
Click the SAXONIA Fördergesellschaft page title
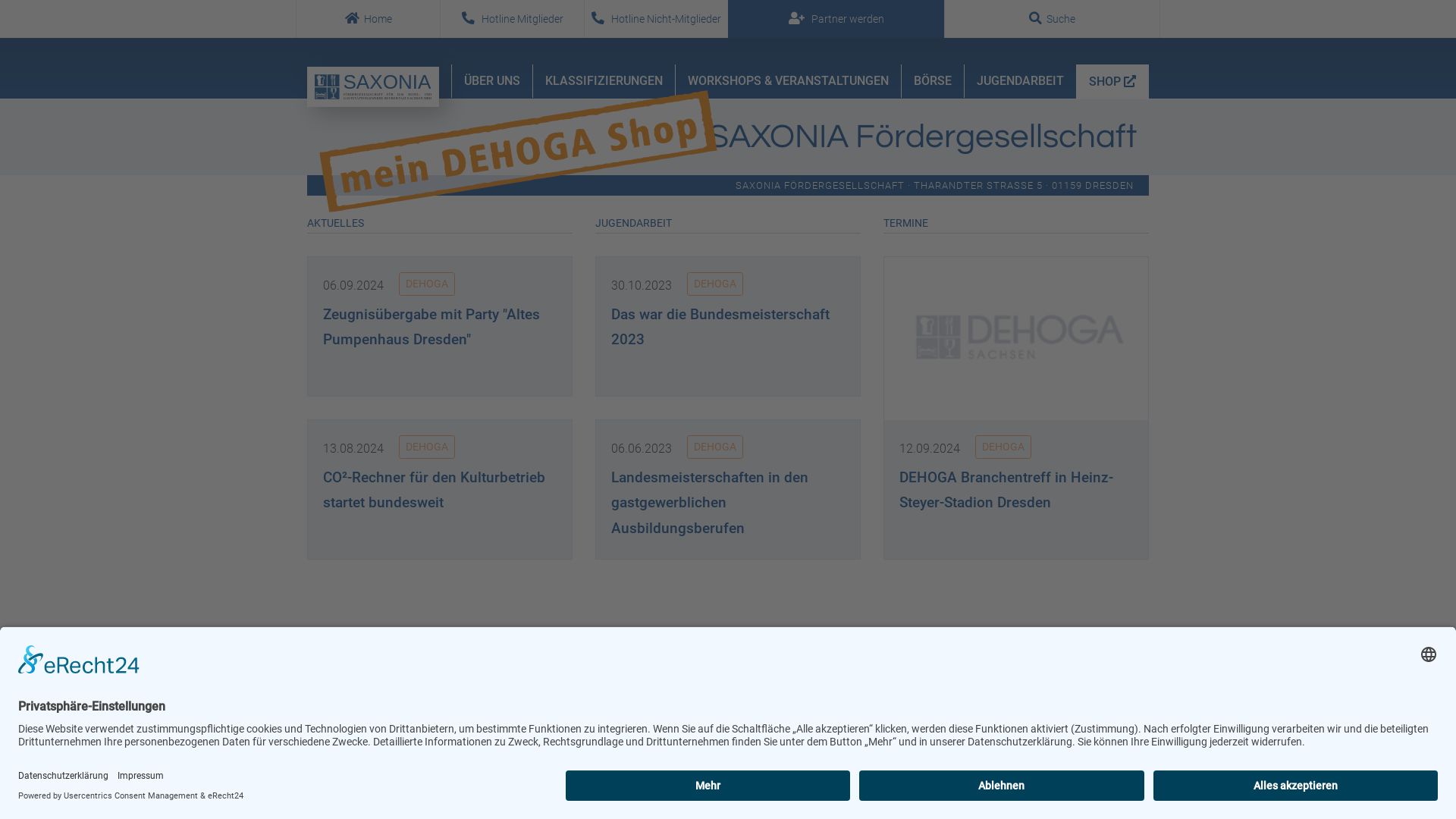click(923, 137)
